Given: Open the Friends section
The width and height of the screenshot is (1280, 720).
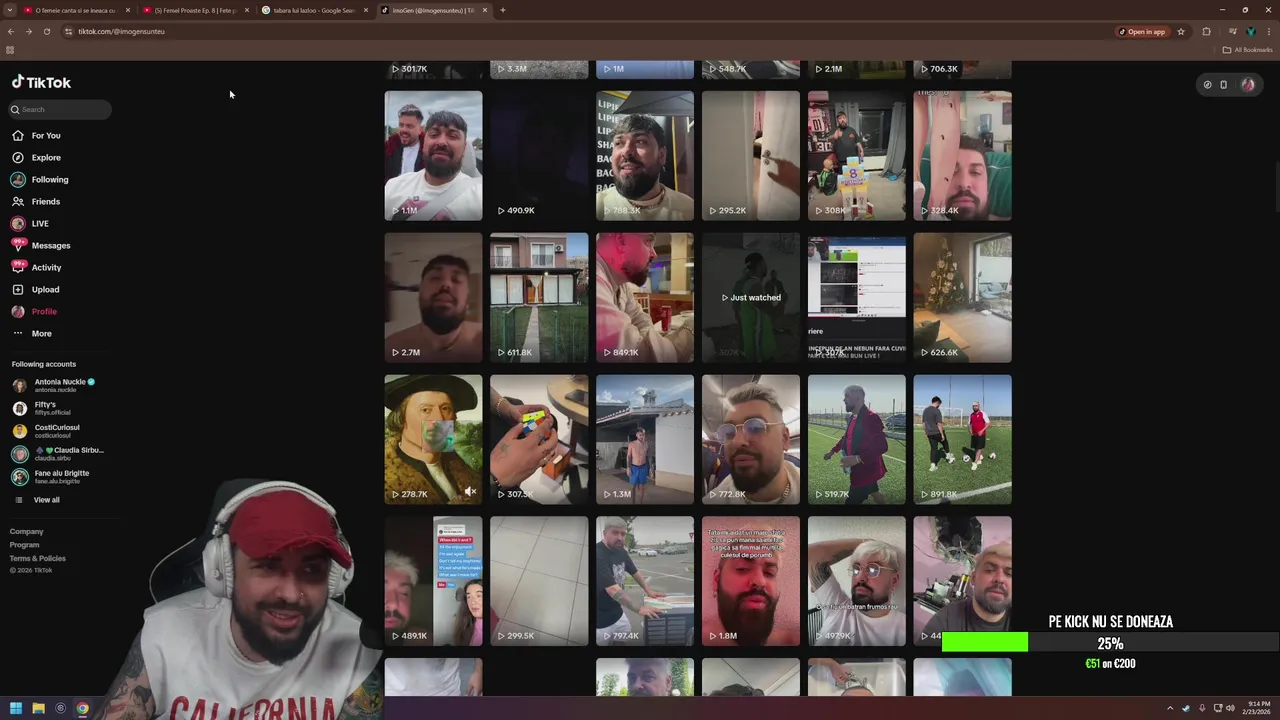Looking at the screenshot, I should [x=37, y=201].
